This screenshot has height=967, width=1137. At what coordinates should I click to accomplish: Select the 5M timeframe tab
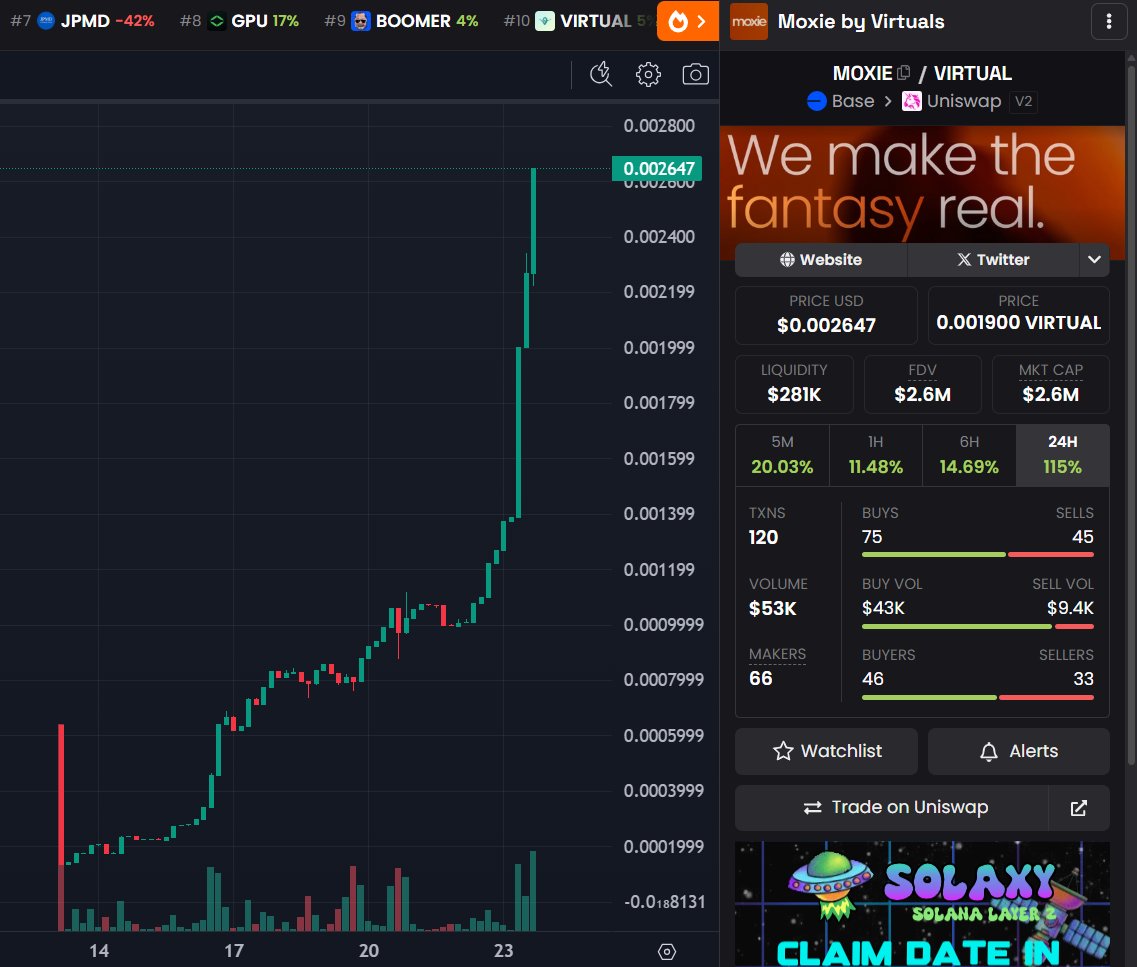pyautogui.click(x=782, y=455)
